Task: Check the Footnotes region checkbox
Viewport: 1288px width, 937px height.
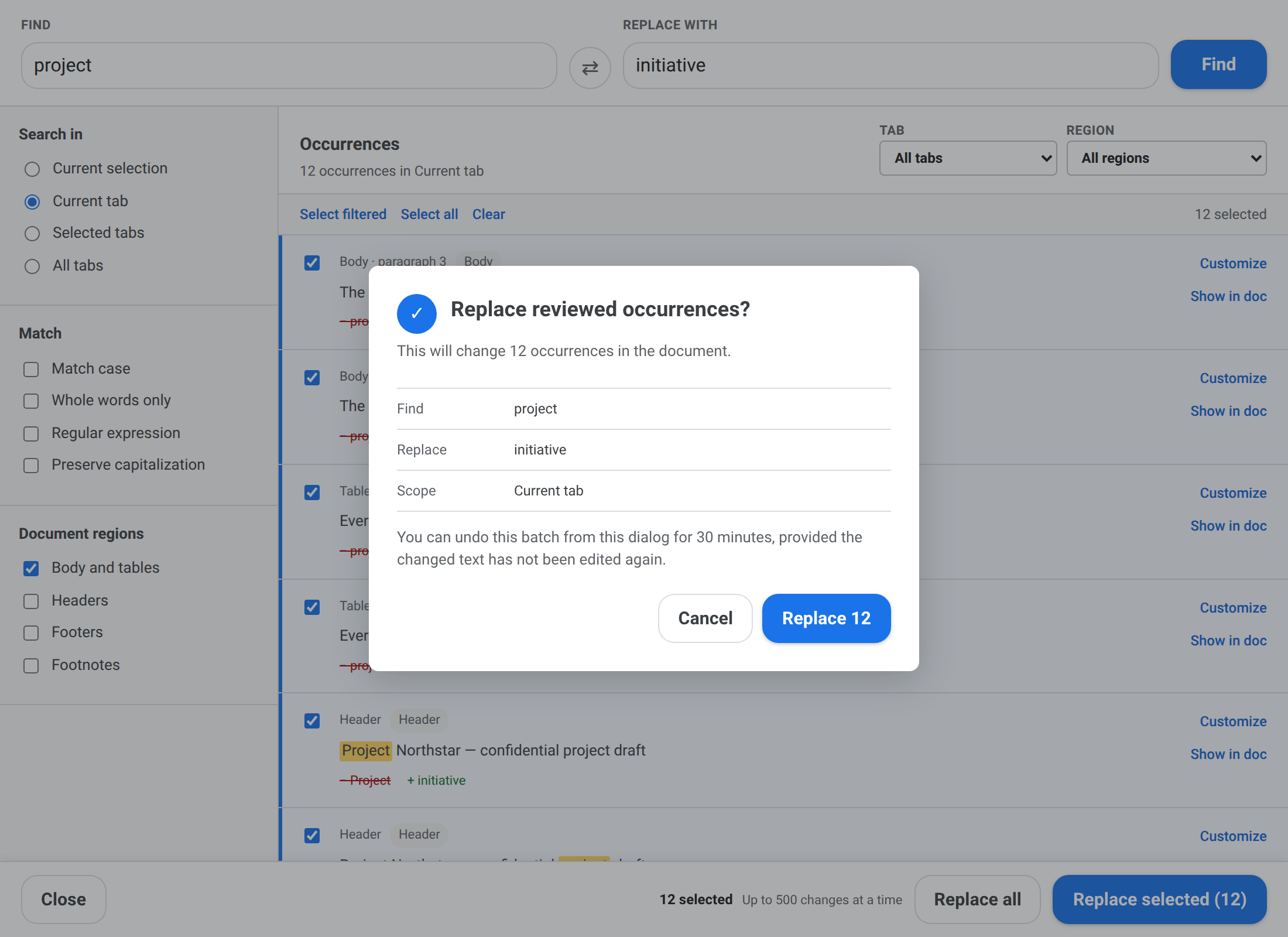Action: [31, 666]
